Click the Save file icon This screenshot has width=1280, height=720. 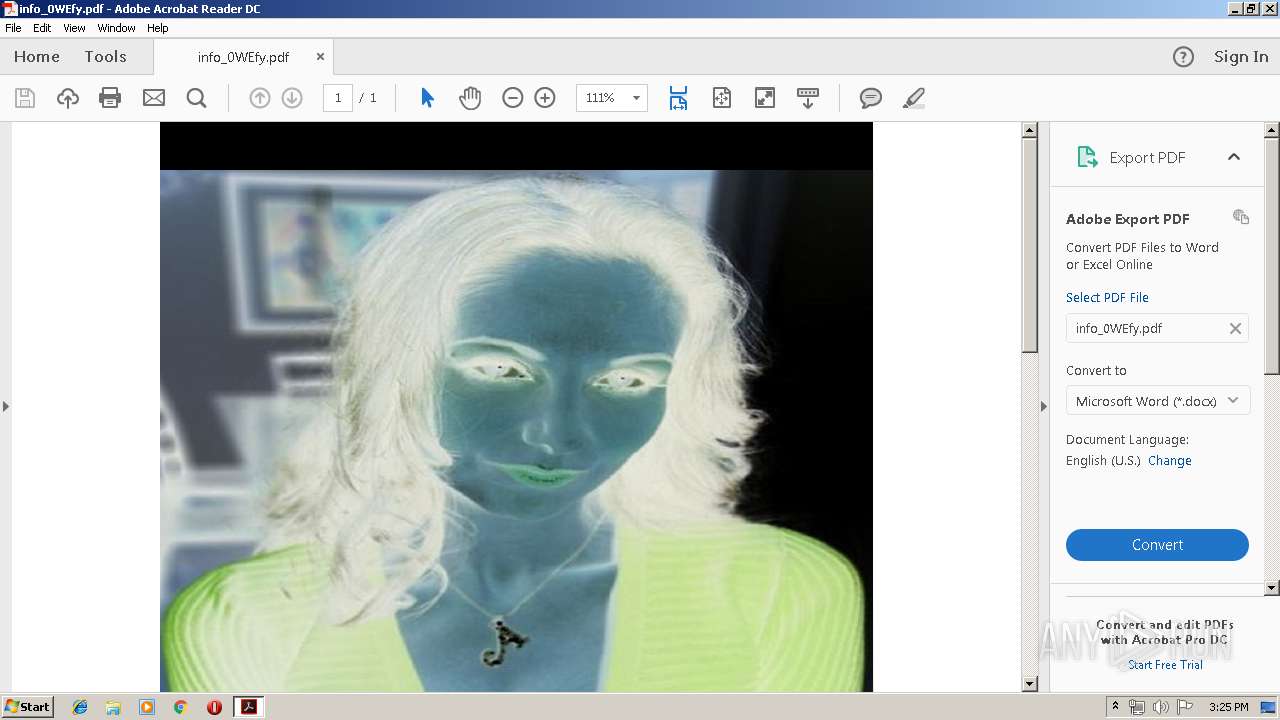click(x=25, y=98)
